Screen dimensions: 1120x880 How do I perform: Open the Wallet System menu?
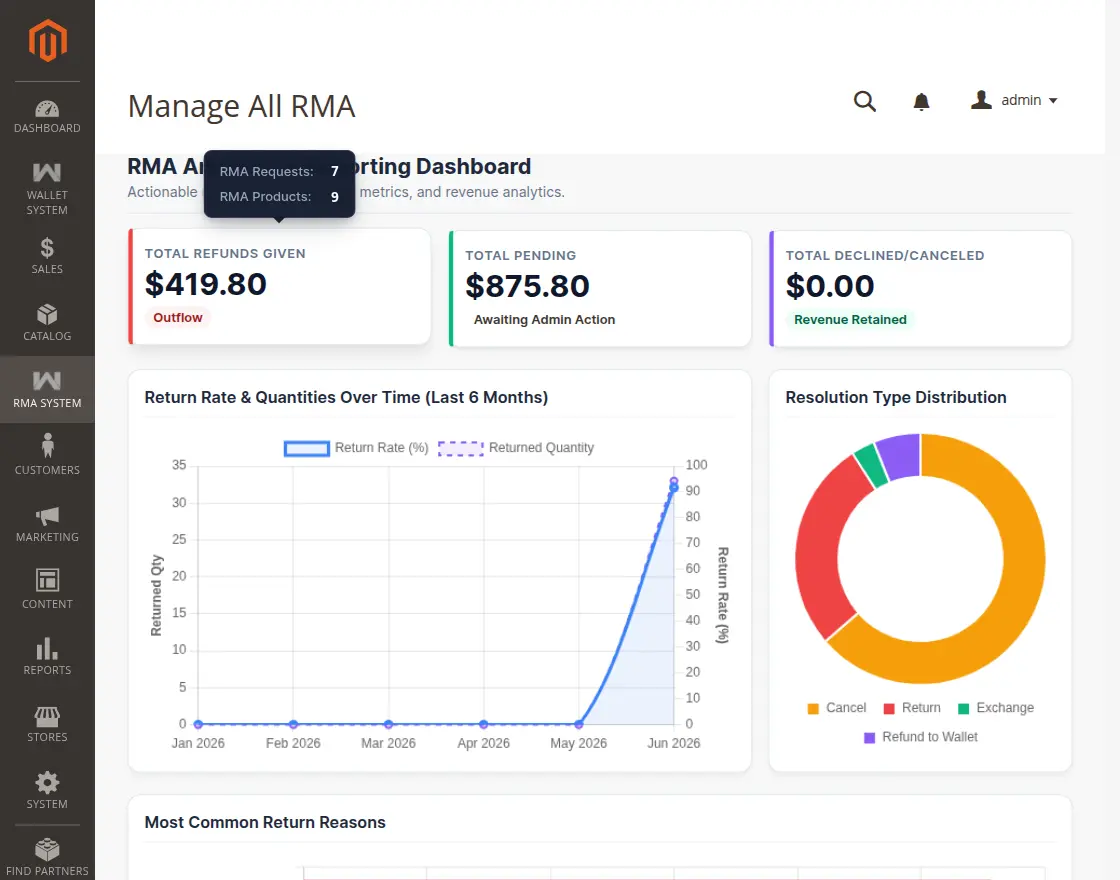[47, 189]
